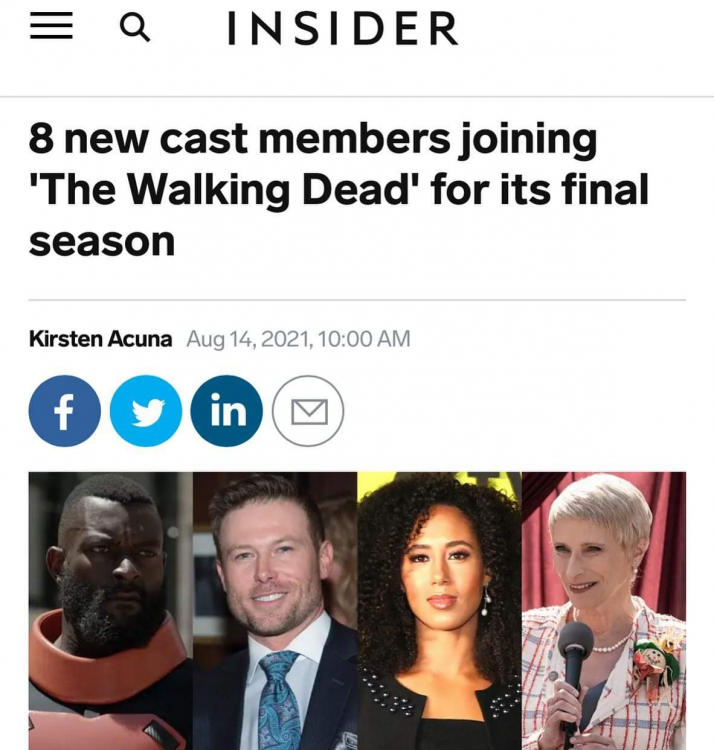Go to the INSIDER homepage logo

pyautogui.click(x=343, y=28)
